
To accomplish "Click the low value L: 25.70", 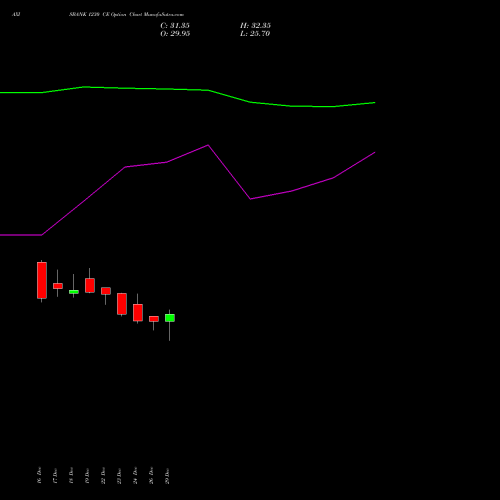I will click(x=255, y=34).
